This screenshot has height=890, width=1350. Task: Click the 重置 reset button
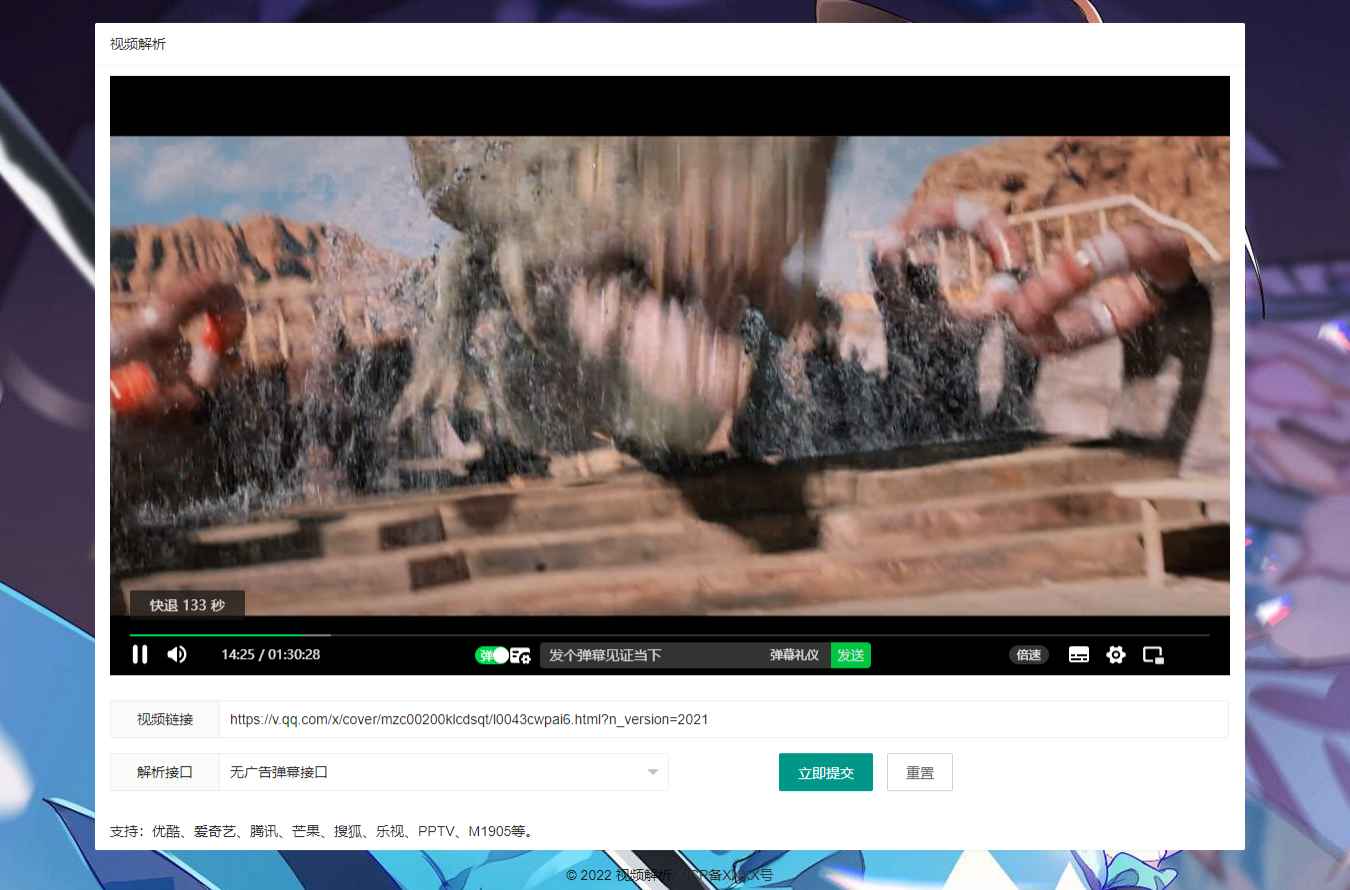coord(920,772)
